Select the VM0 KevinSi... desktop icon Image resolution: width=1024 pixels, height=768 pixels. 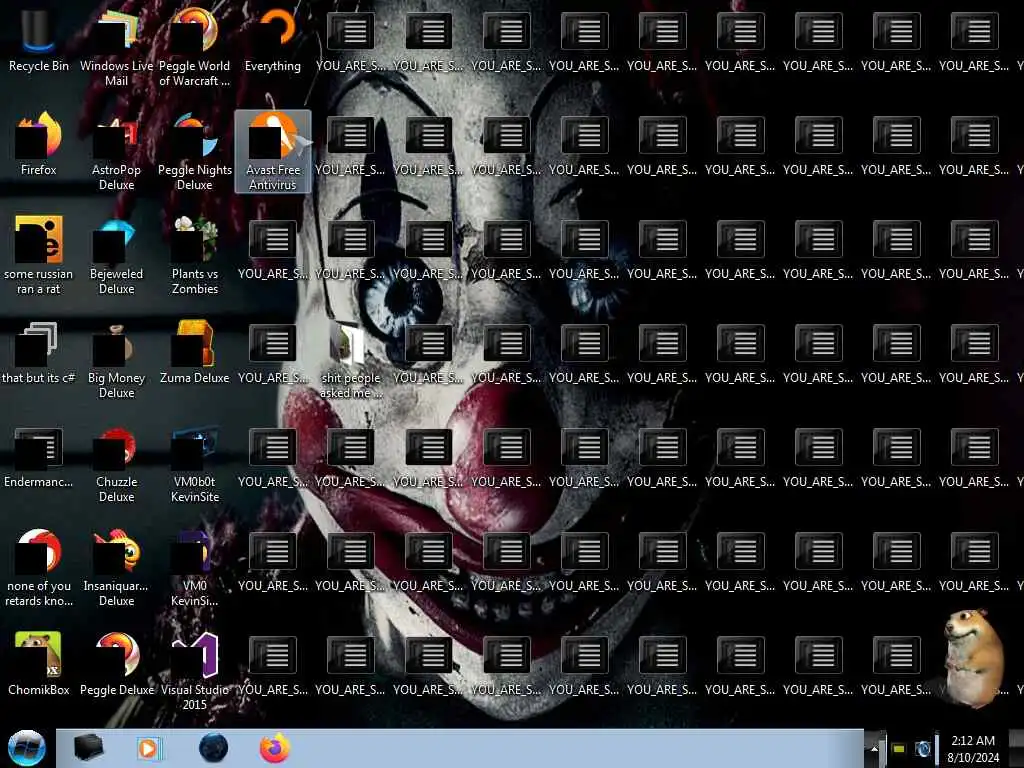coord(195,568)
